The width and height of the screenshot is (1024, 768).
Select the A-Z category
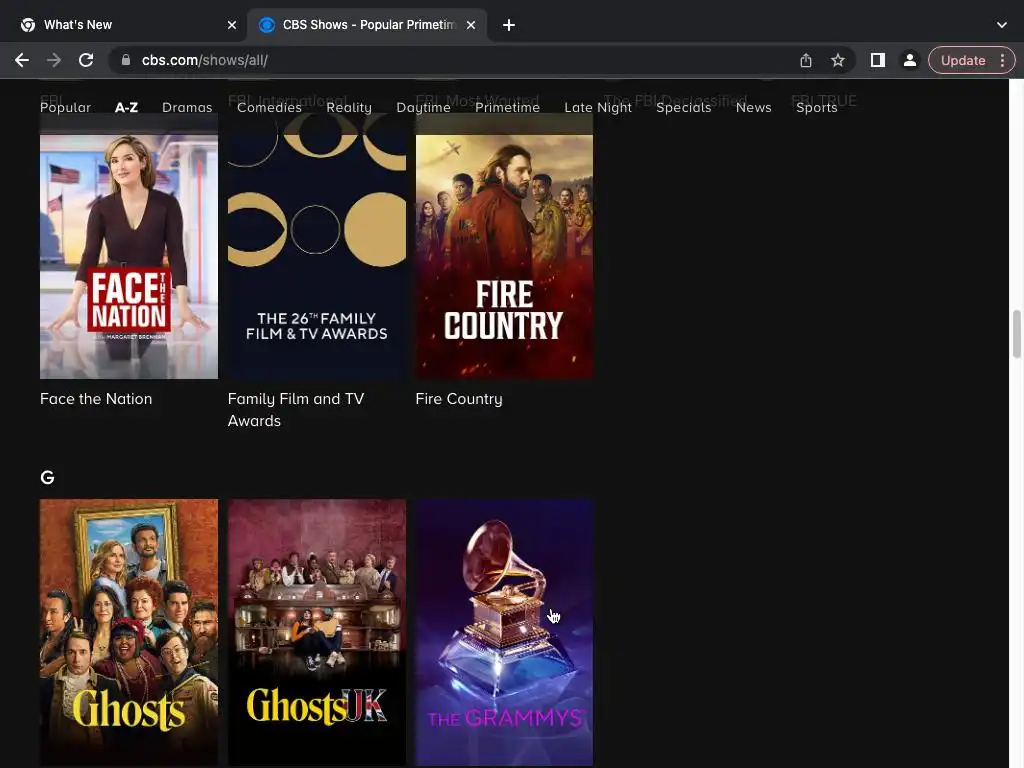point(126,107)
